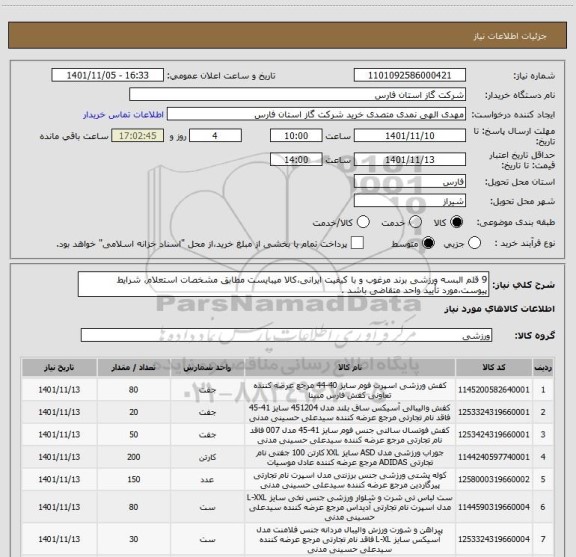The image size is (576, 557).
Task: Click row 7 volleyball jersey set name
Action: click(350, 539)
